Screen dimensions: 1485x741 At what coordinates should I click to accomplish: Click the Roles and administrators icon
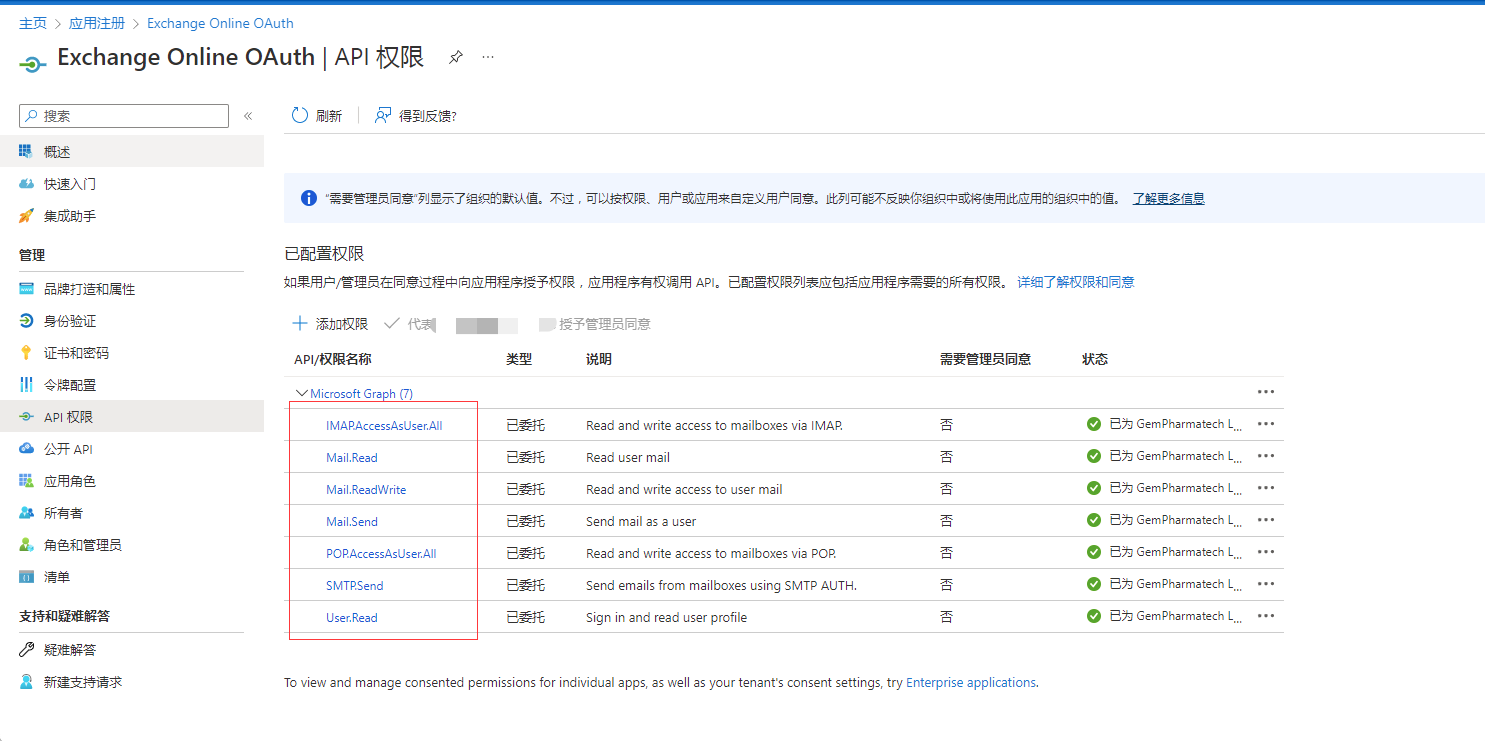pyautogui.click(x=27, y=545)
